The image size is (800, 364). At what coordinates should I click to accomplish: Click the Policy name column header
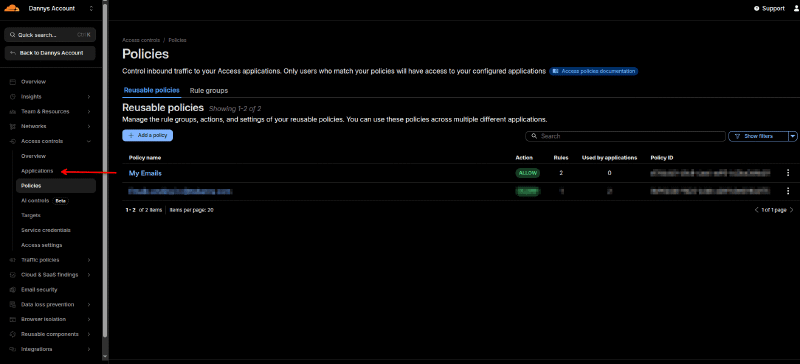145,158
